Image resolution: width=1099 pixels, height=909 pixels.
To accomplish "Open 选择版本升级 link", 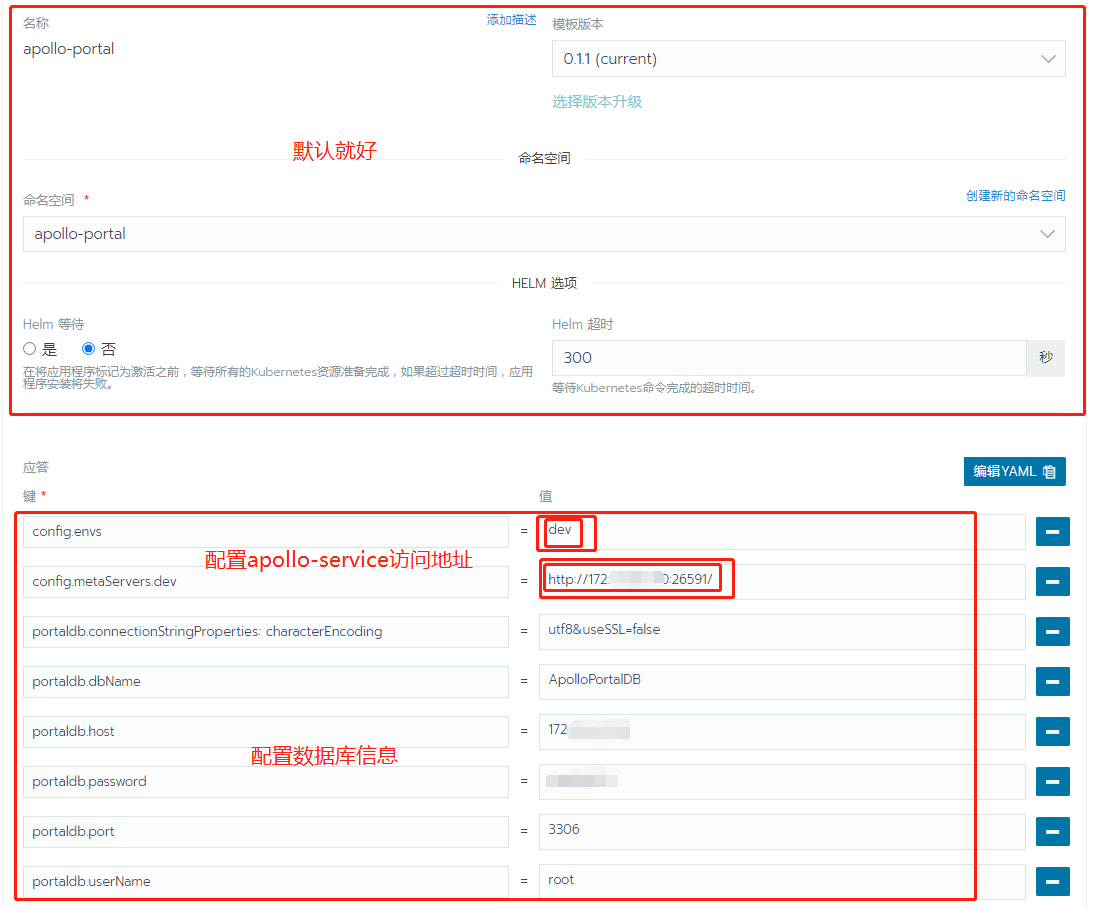I will click(597, 101).
